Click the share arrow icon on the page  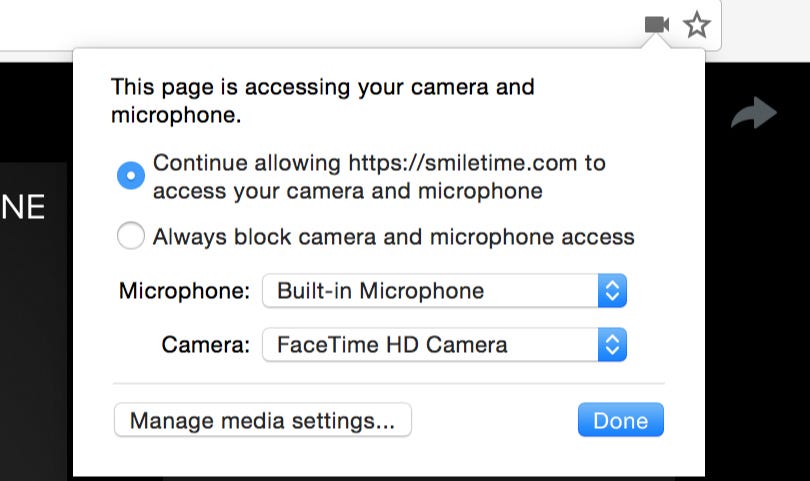pyautogui.click(x=753, y=114)
